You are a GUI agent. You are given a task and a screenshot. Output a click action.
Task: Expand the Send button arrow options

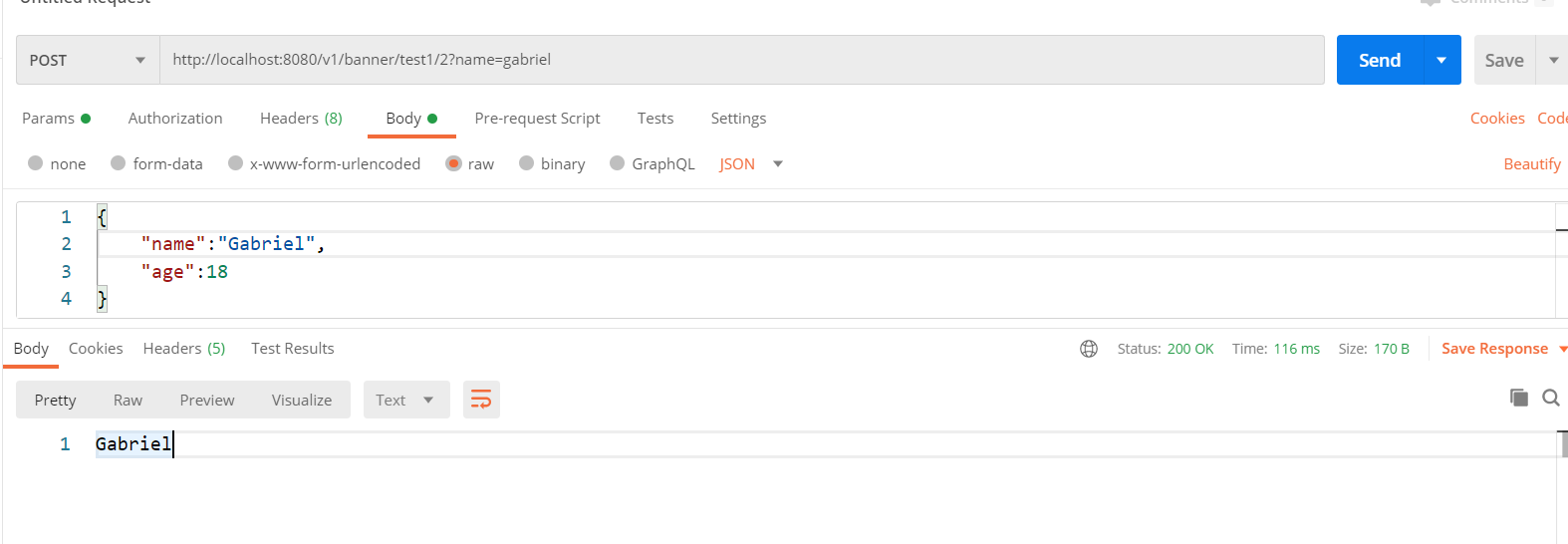(1441, 60)
